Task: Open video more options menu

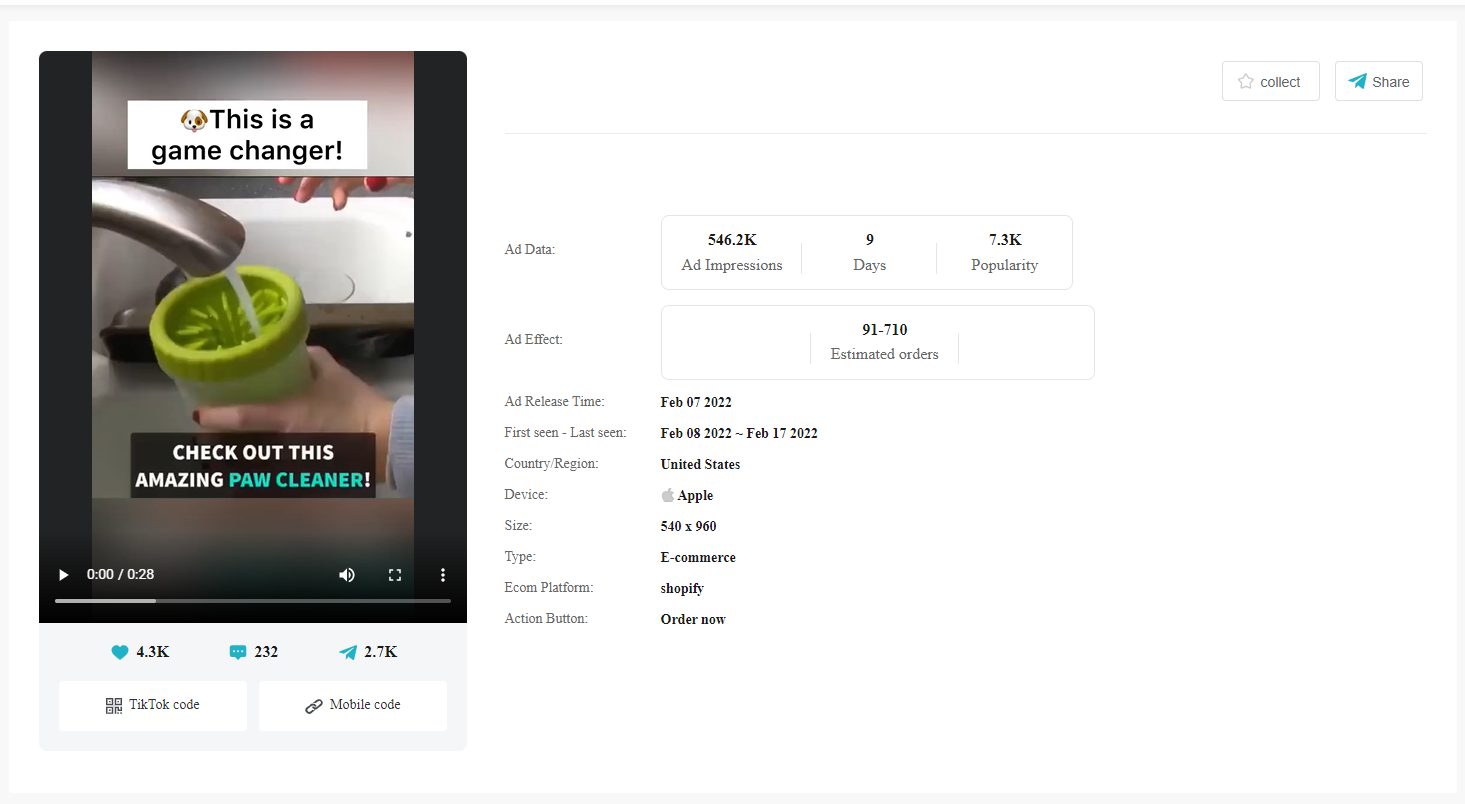Action: click(443, 575)
